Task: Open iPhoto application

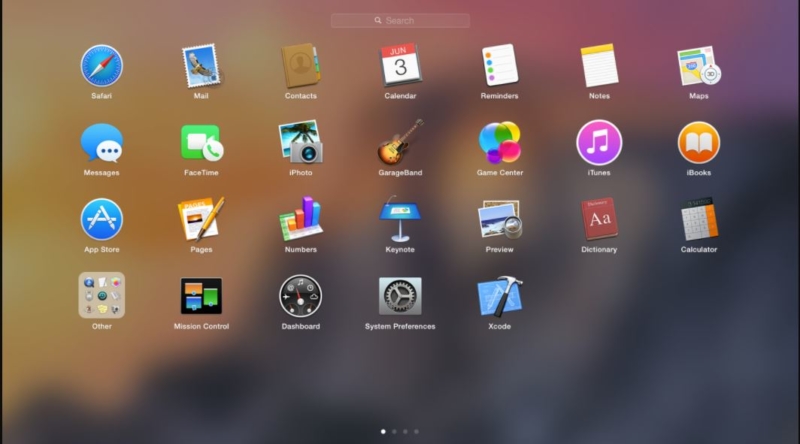Action: pos(300,143)
